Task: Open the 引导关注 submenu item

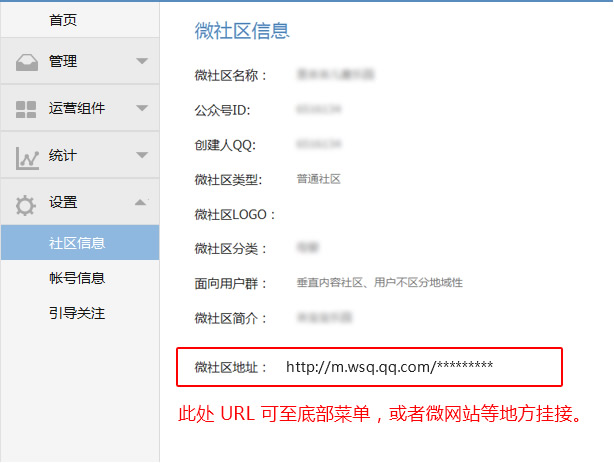Action: (x=77, y=314)
